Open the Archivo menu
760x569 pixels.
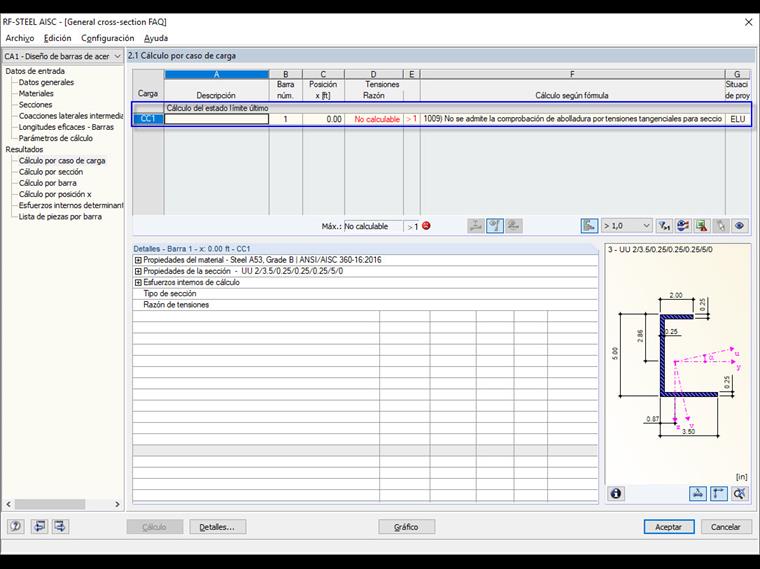point(20,38)
